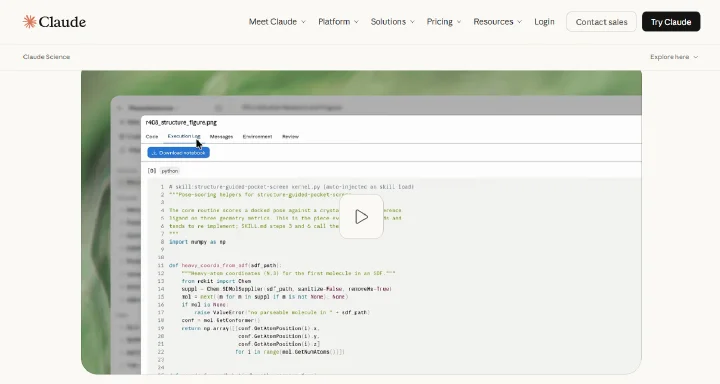Expand the Solutions dropdown
The width and height of the screenshot is (720, 384).
click(393, 22)
